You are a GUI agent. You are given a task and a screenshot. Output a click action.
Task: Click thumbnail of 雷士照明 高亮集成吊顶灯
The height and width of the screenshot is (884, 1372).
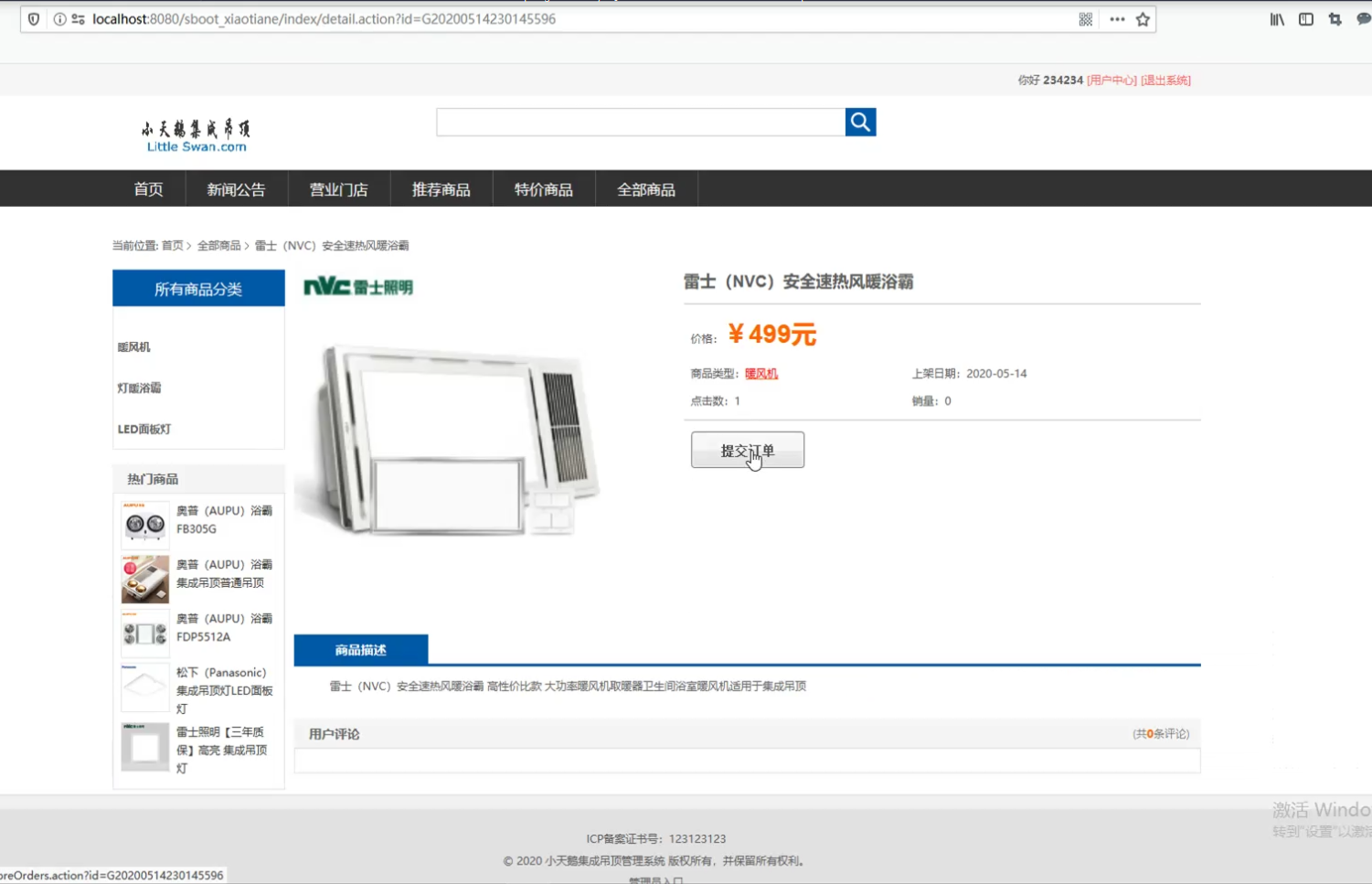point(145,747)
